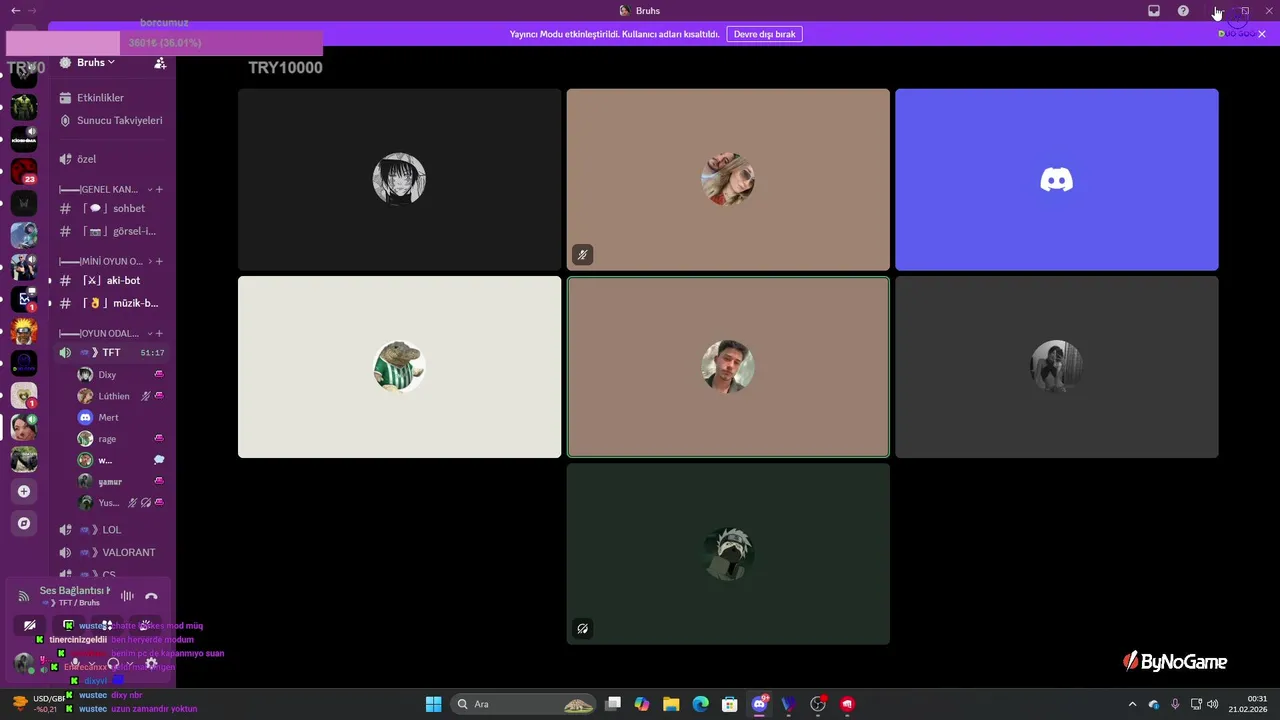Open the özel channel
The height and width of the screenshot is (720, 1280).
[x=112, y=159]
